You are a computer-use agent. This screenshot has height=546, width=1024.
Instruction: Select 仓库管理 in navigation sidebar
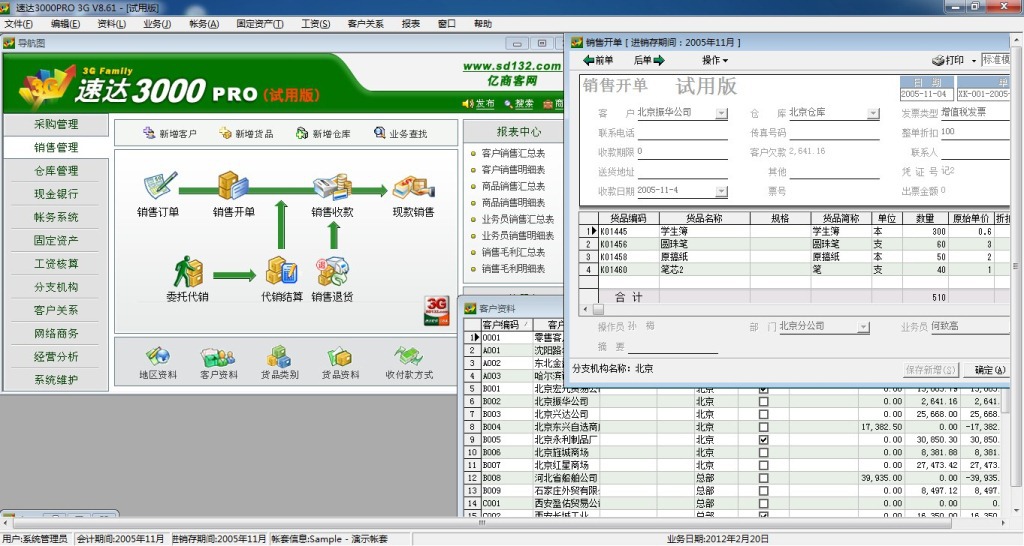(56, 170)
